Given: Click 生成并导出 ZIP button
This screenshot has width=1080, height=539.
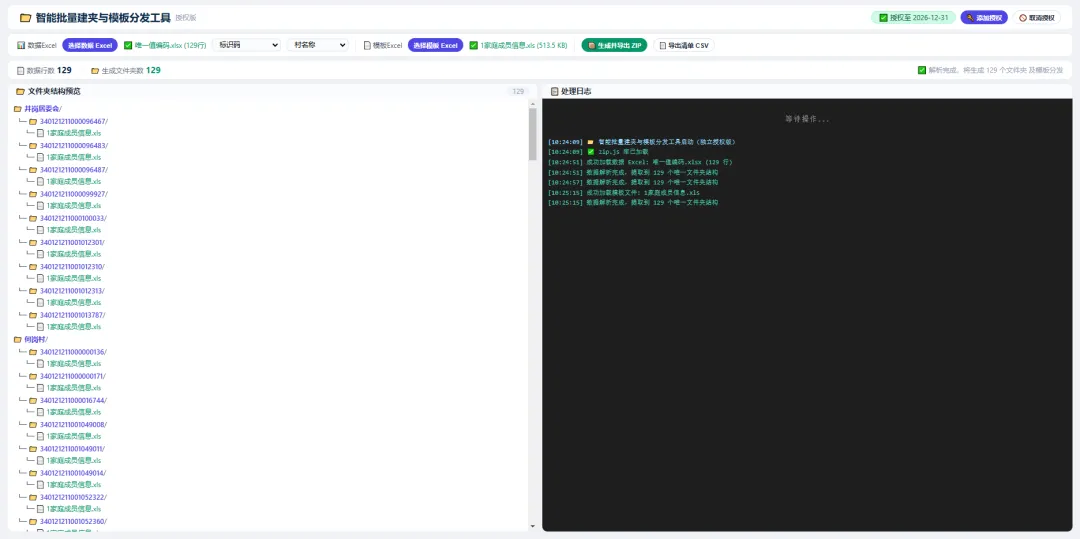Looking at the screenshot, I should [614, 45].
